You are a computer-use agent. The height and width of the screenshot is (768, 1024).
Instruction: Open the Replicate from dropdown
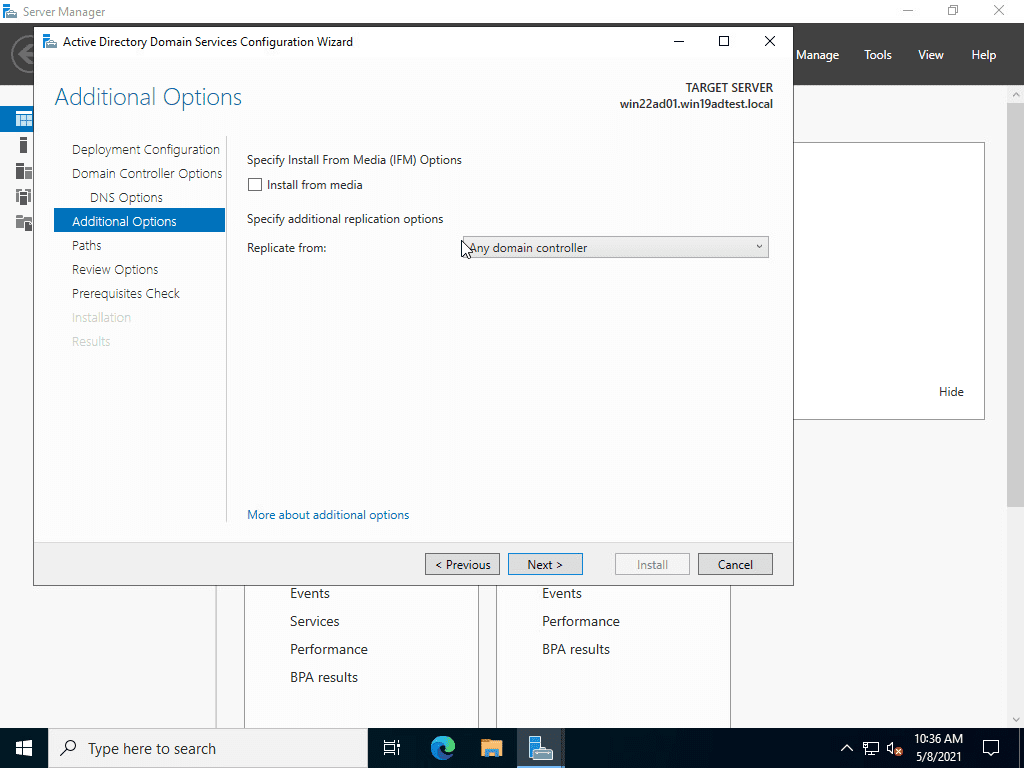759,246
